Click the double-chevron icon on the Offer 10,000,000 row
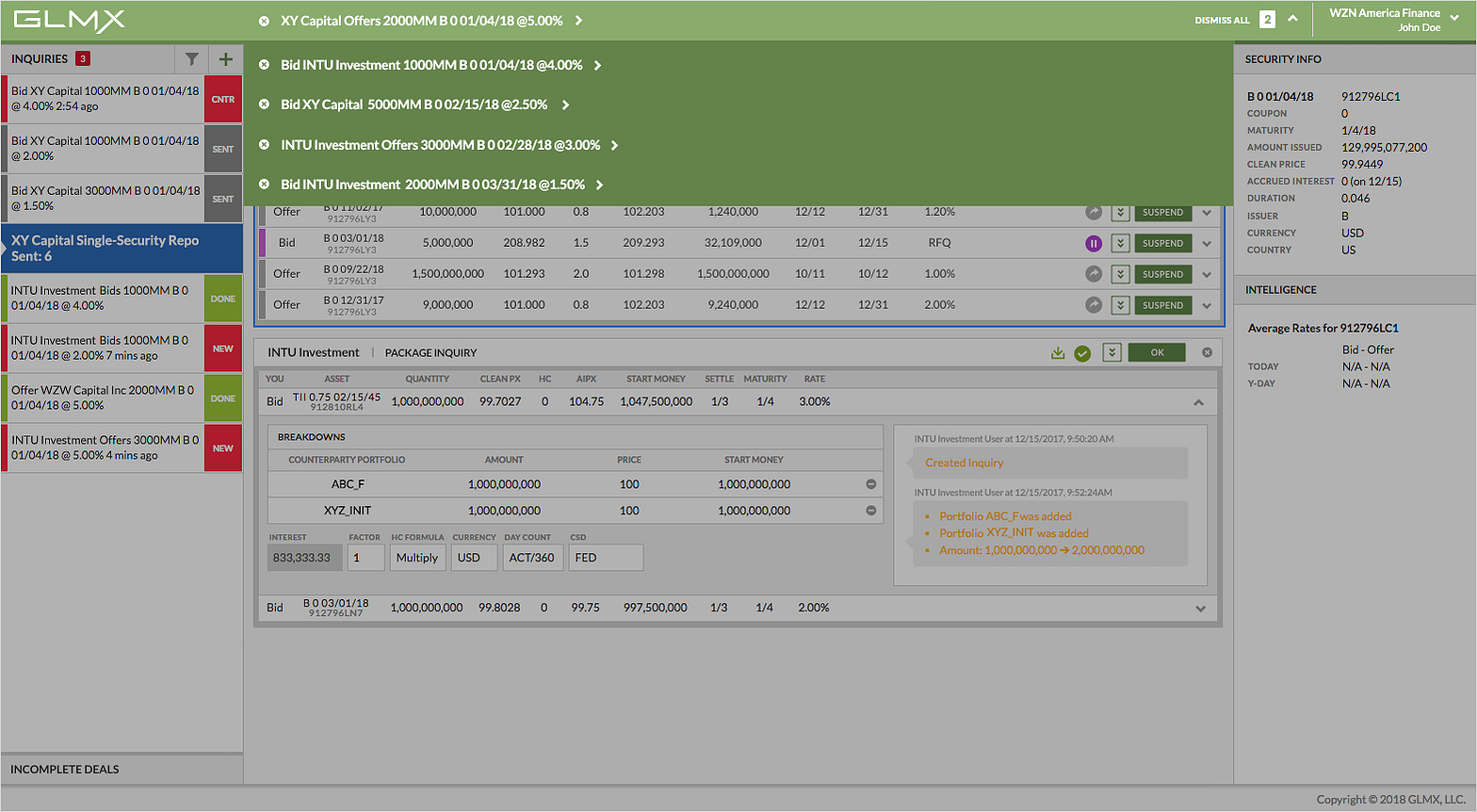1477x812 pixels. click(x=1121, y=213)
